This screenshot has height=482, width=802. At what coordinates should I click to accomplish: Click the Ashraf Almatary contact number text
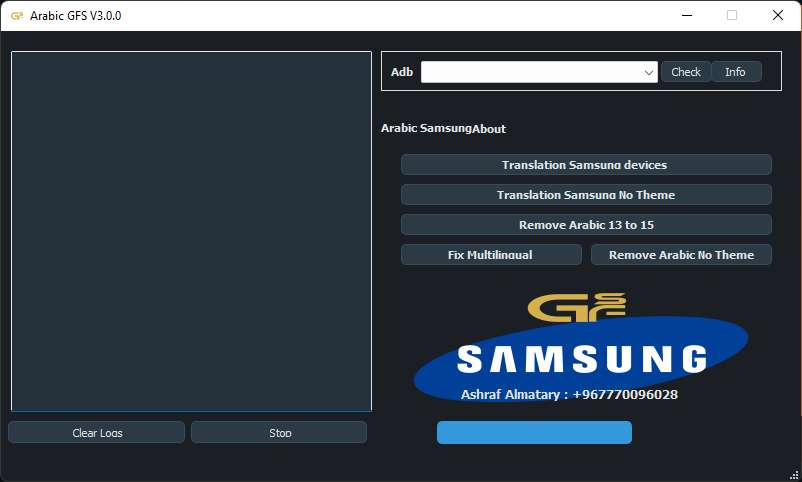pyautogui.click(x=569, y=395)
